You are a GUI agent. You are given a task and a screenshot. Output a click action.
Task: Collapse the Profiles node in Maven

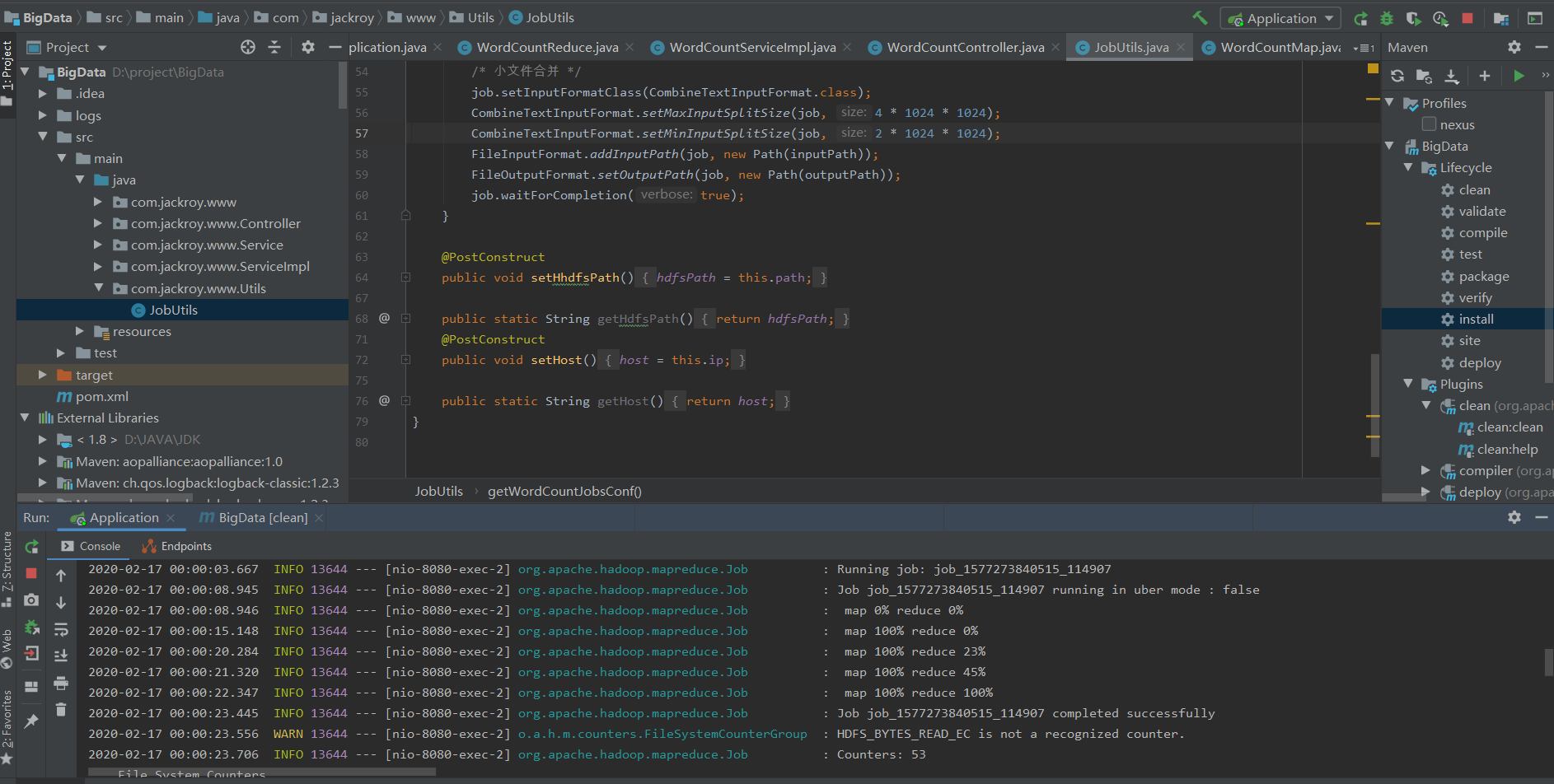pyautogui.click(x=1390, y=102)
